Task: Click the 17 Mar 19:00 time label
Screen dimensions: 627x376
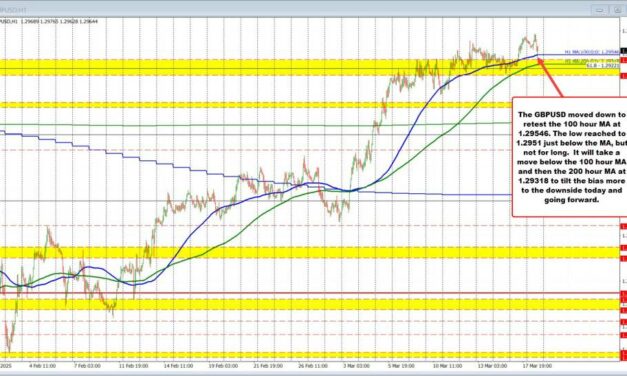Action: coord(538,366)
